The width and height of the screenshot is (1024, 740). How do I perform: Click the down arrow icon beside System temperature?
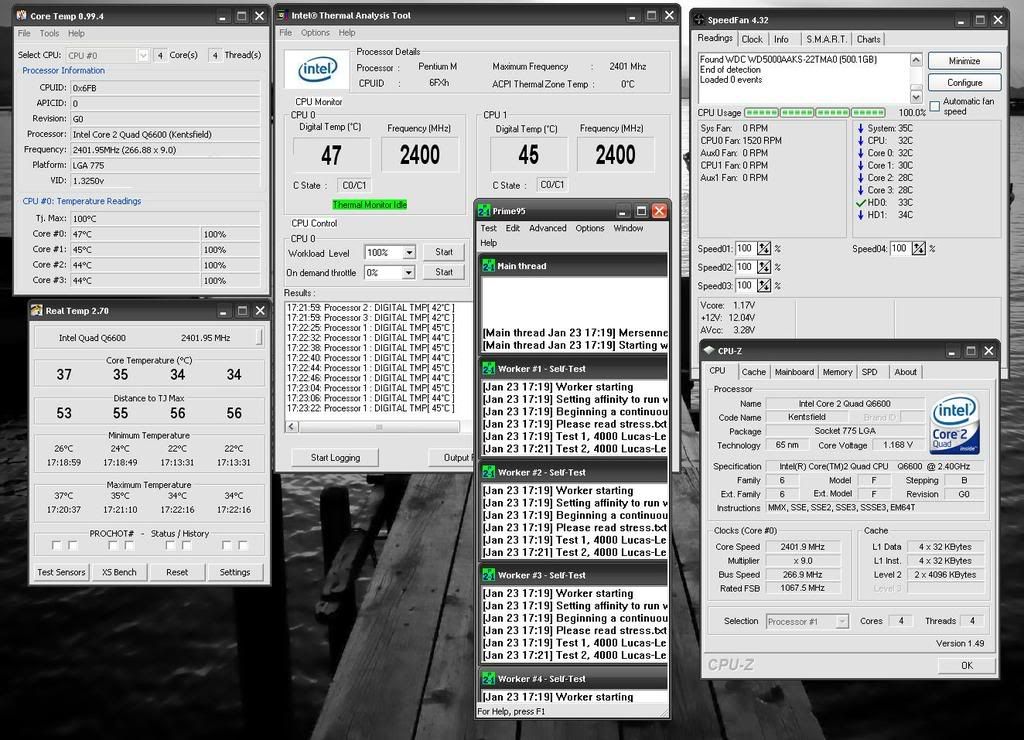tap(861, 128)
